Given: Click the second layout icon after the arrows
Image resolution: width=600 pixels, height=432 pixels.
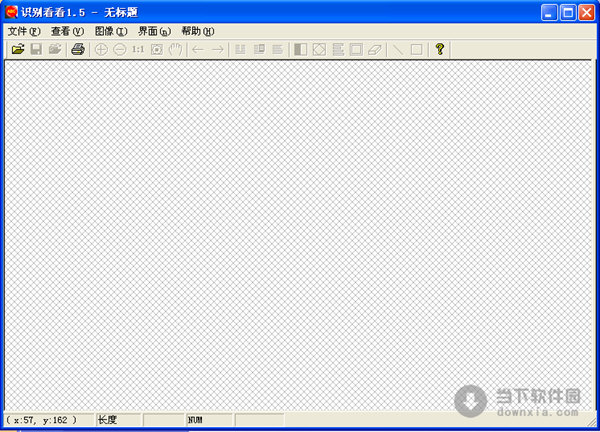Looking at the screenshot, I should (259, 49).
